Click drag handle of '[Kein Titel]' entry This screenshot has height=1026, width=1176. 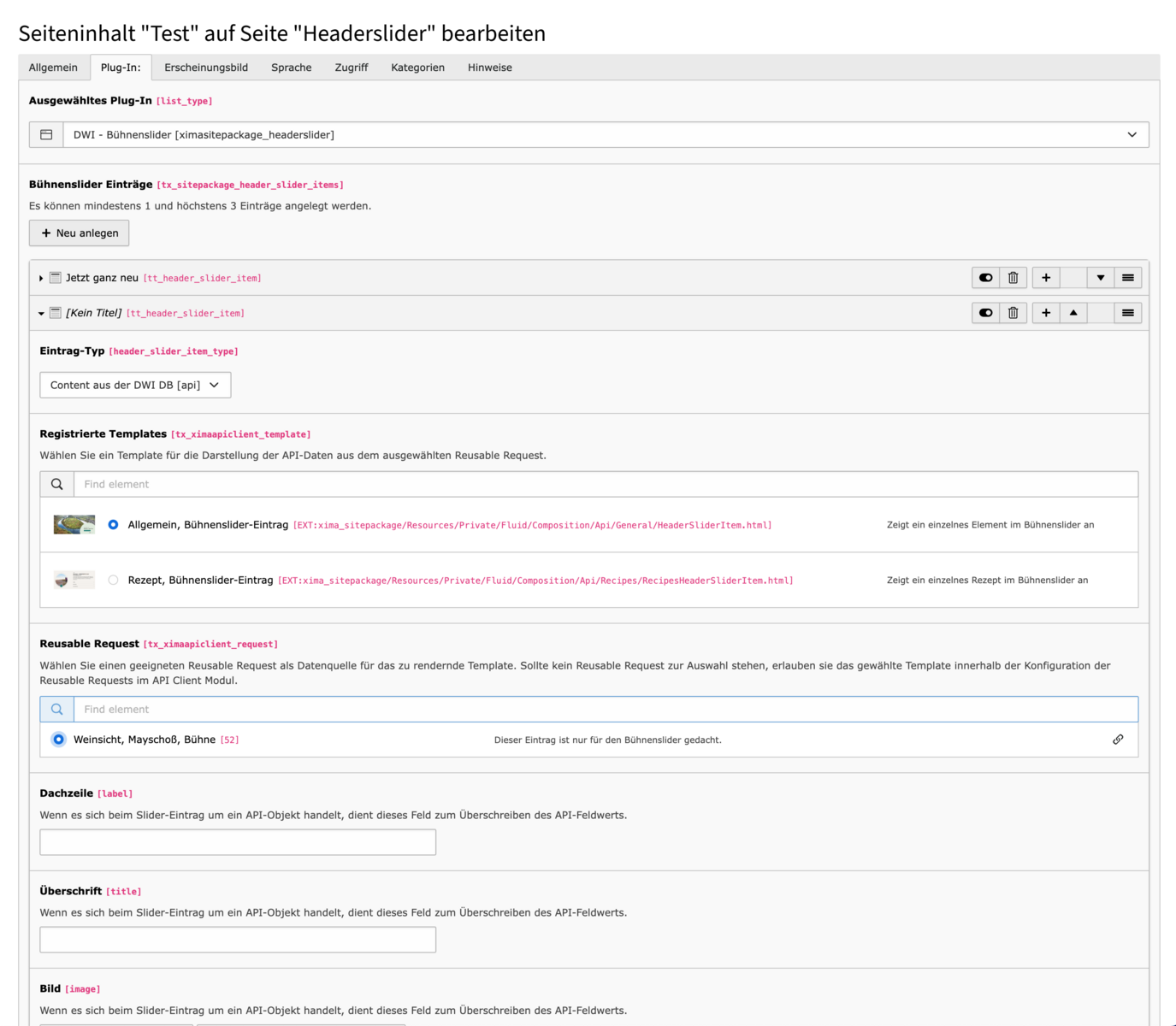point(1127,313)
